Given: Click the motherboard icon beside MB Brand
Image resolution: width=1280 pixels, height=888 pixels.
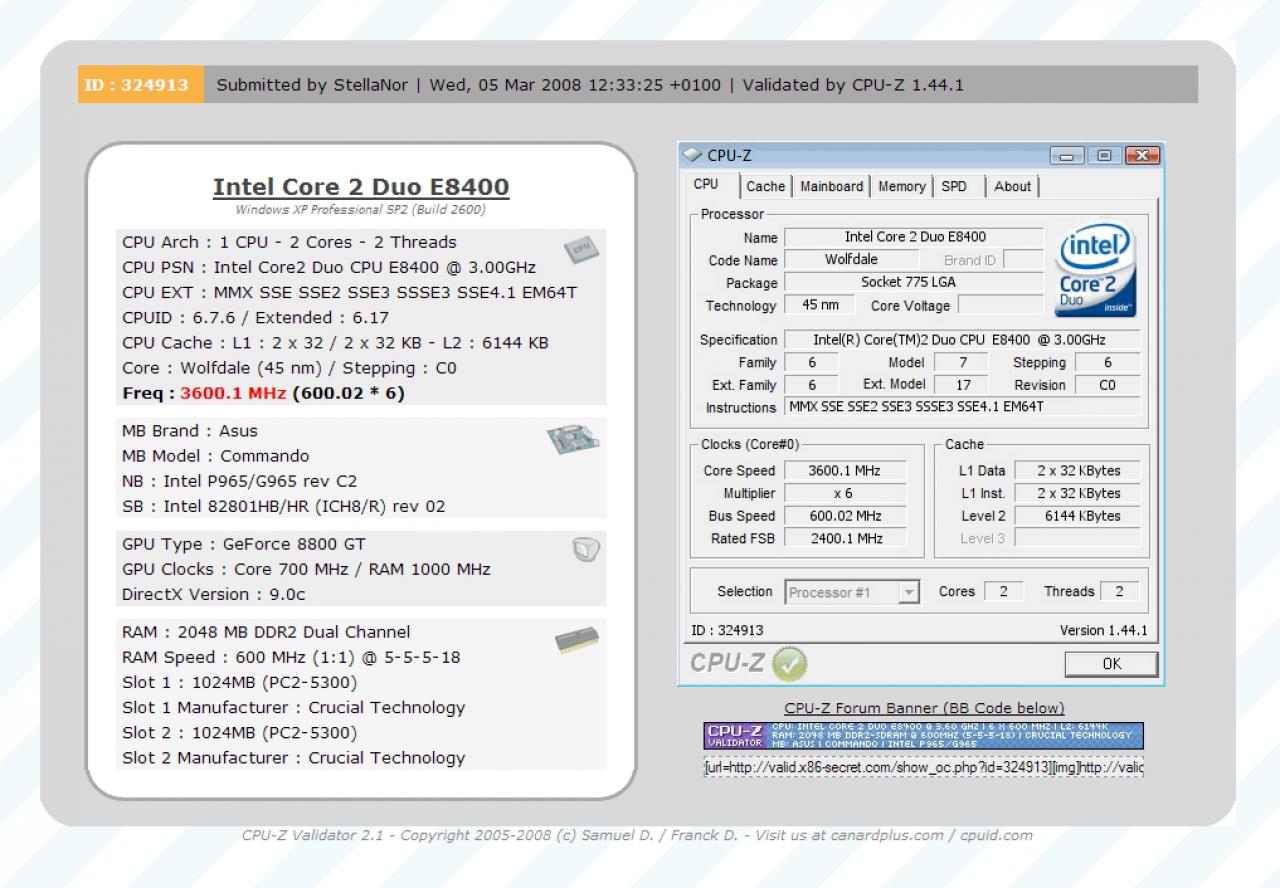Looking at the screenshot, I should click(572, 439).
